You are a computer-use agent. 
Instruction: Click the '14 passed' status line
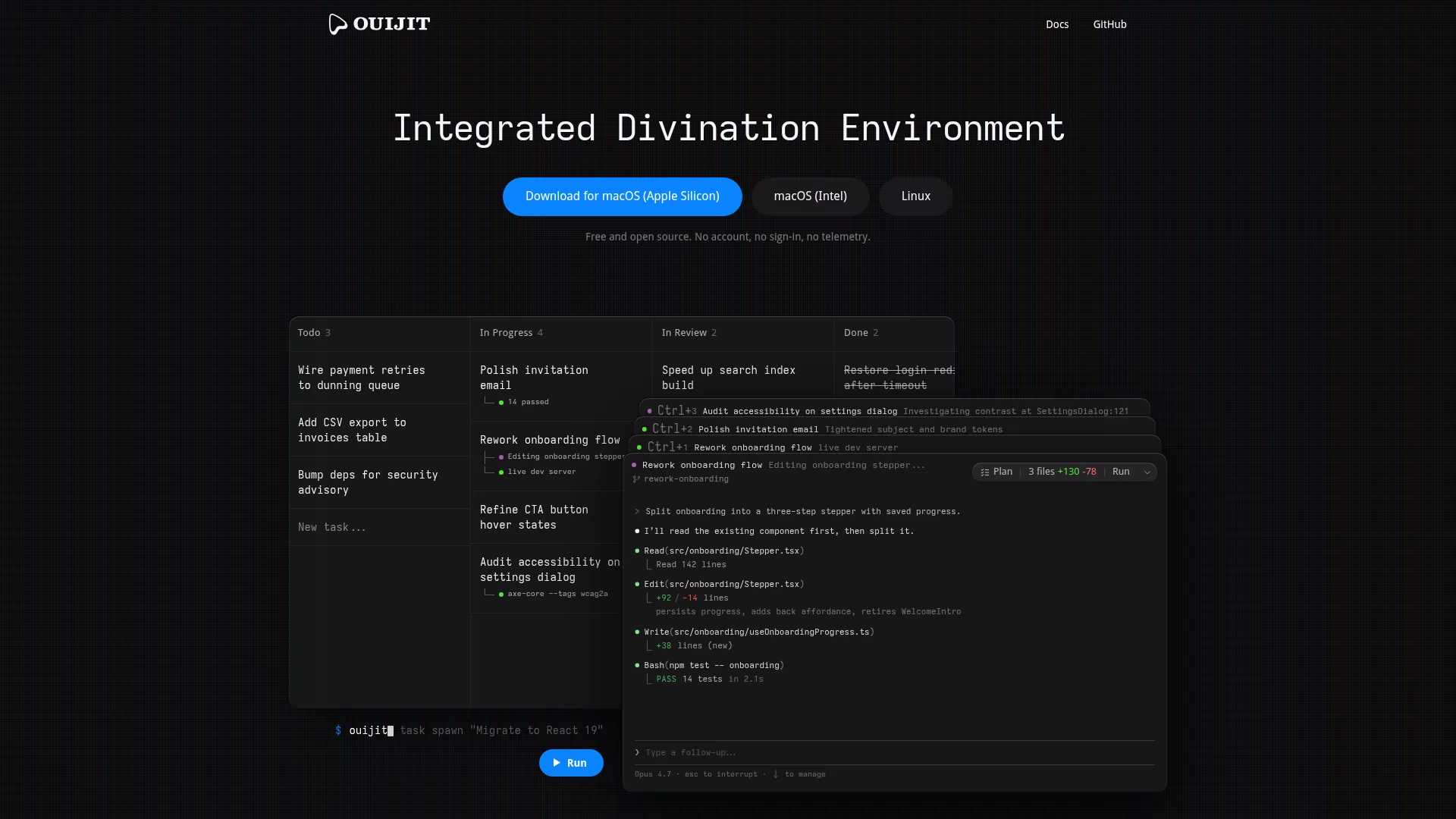pyautogui.click(x=528, y=402)
